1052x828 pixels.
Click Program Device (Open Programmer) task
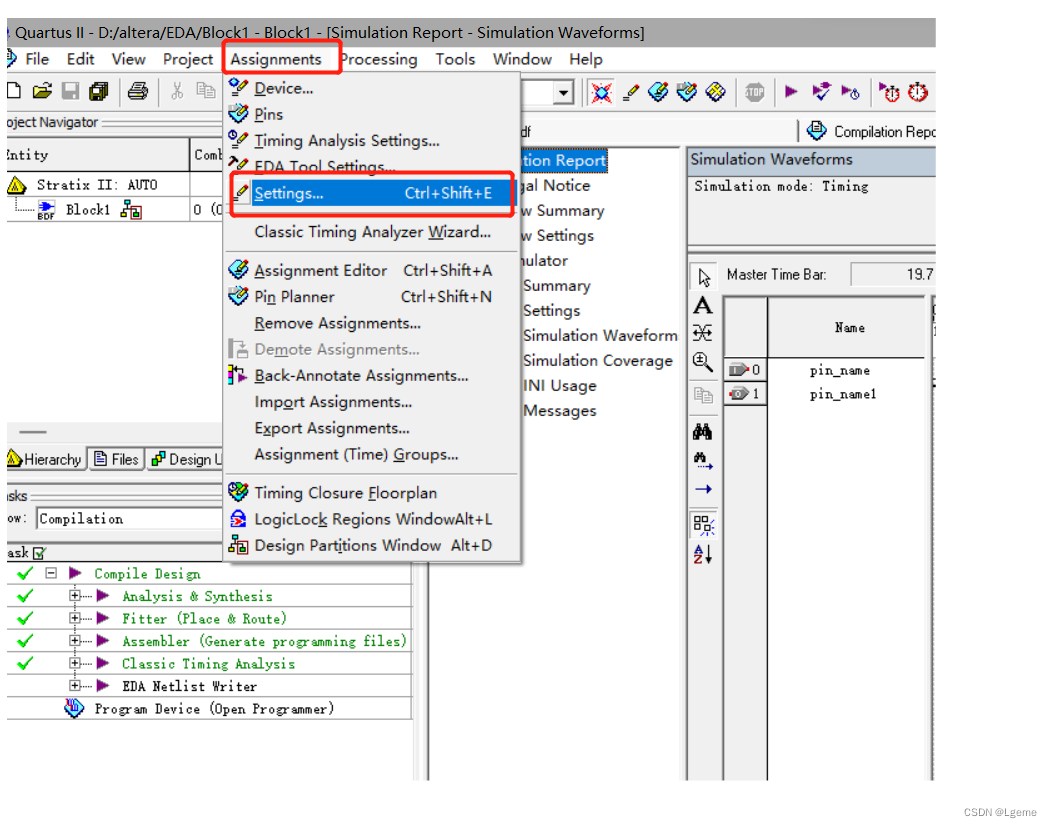click(x=214, y=709)
